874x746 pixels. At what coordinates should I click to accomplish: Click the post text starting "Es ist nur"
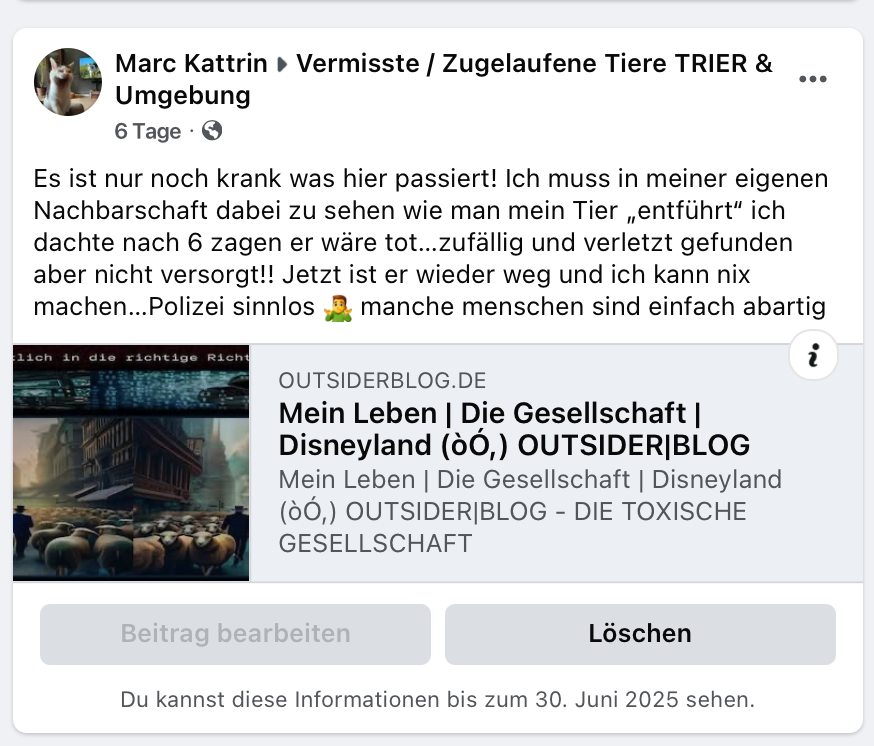coord(430,243)
